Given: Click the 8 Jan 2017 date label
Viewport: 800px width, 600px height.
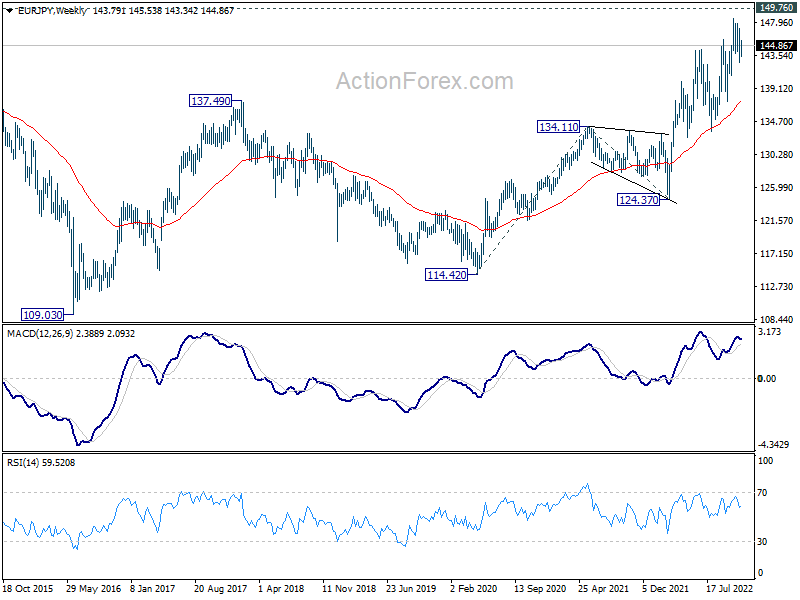Looking at the screenshot, I should (x=153, y=589).
